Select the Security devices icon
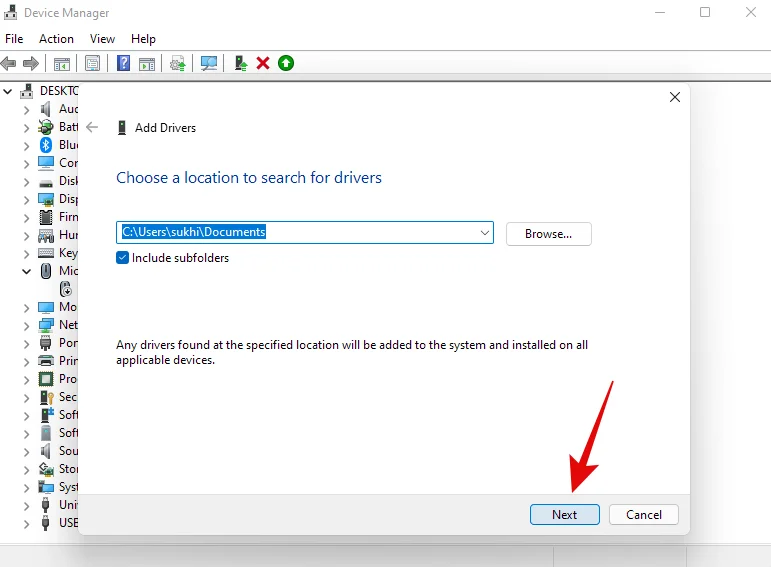Screen dimensions: 771x567 (x=46, y=397)
